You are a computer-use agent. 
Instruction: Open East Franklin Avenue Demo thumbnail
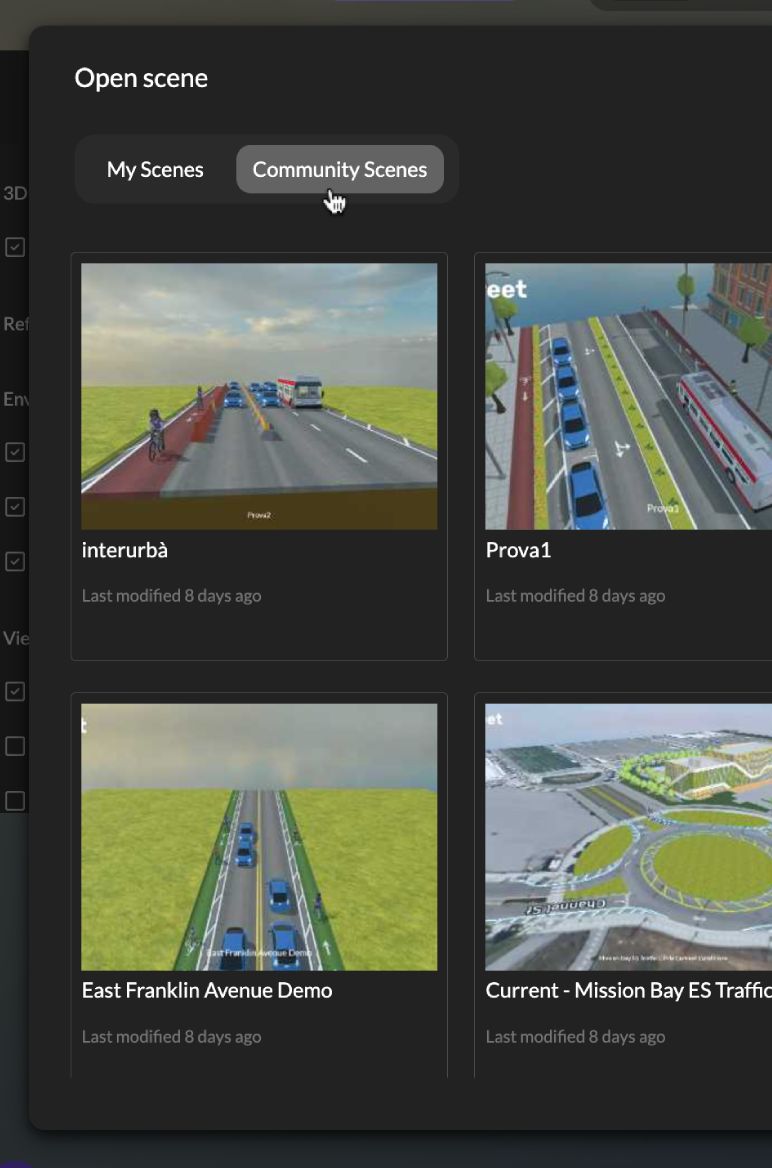[x=259, y=836]
